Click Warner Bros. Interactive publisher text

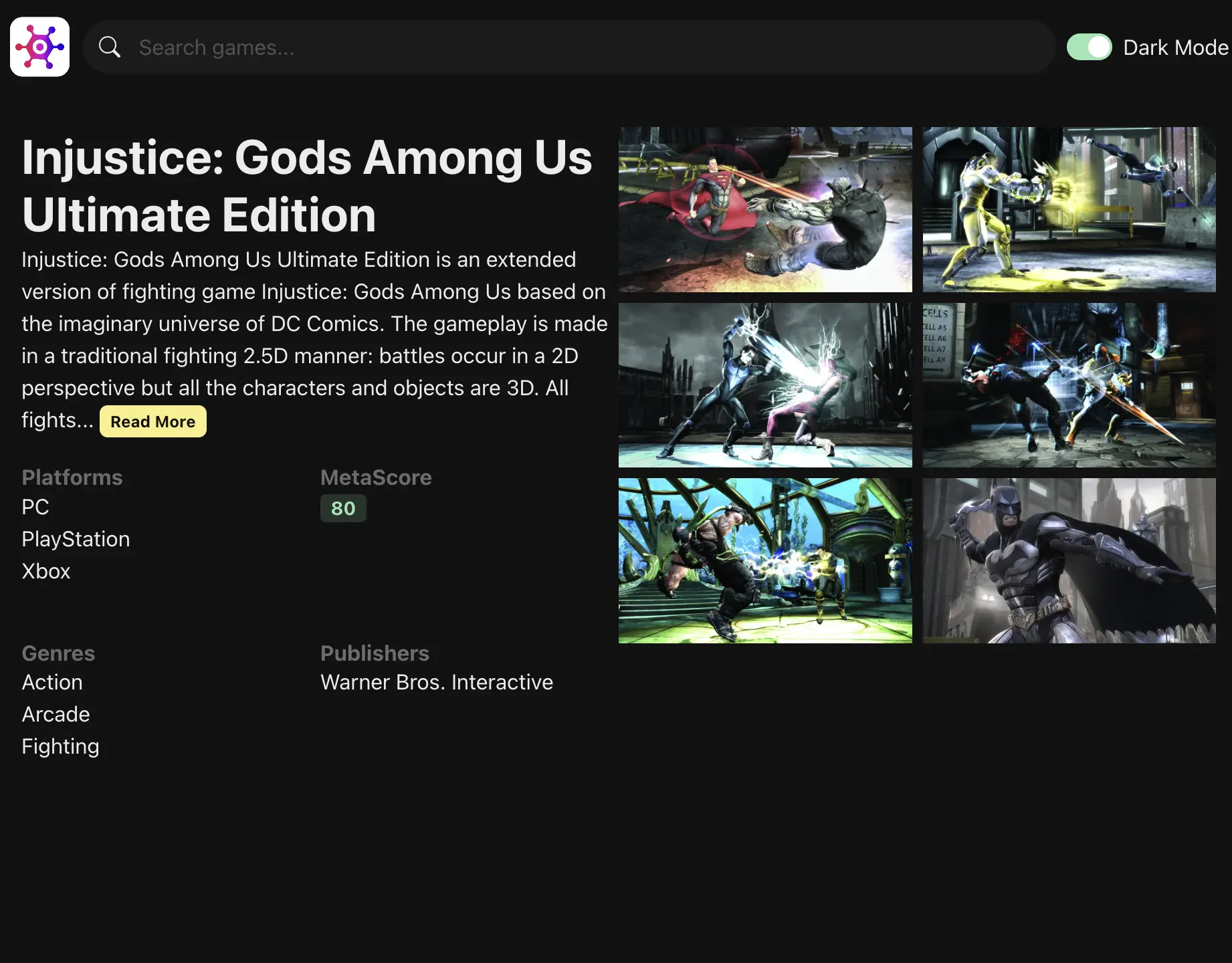click(437, 682)
